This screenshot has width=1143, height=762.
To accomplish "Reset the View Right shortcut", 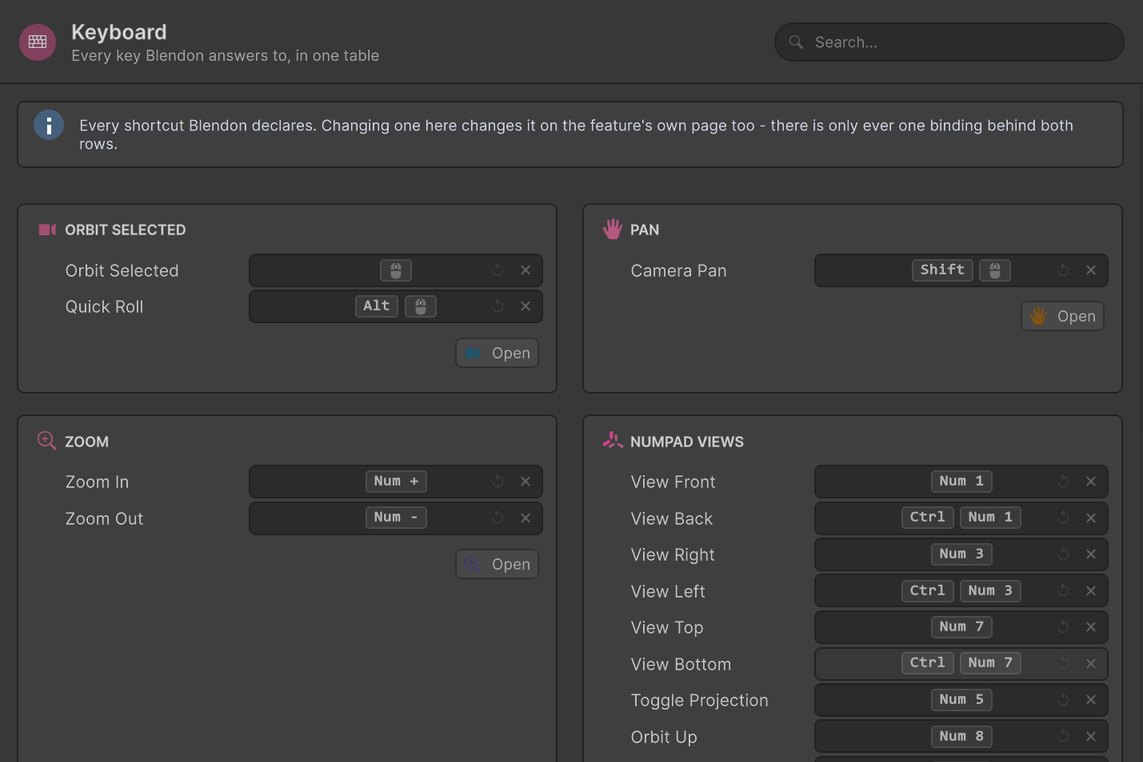I will 1064,554.
